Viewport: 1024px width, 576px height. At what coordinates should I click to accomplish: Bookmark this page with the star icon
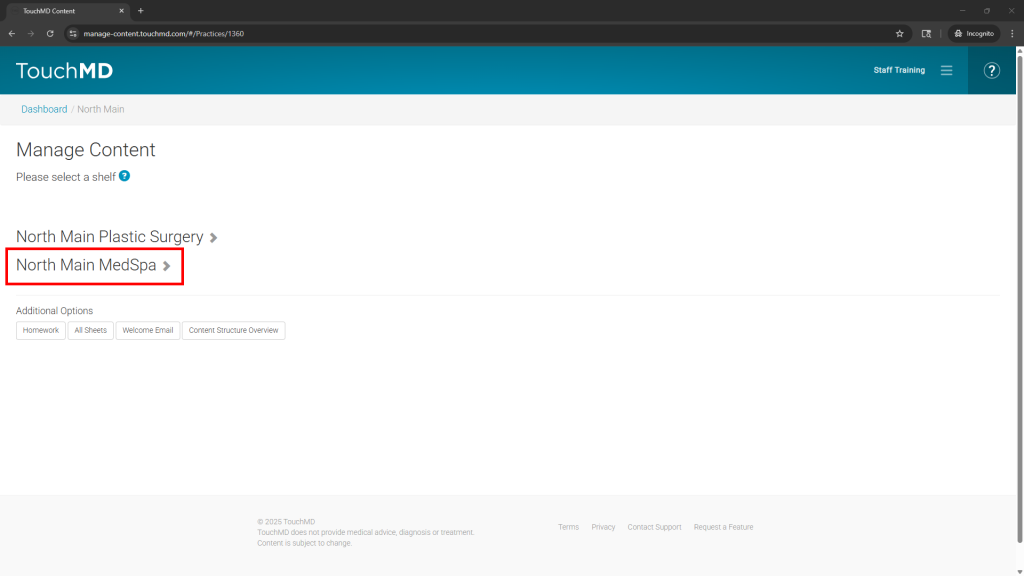pyautogui.click(x=899, y=33)
